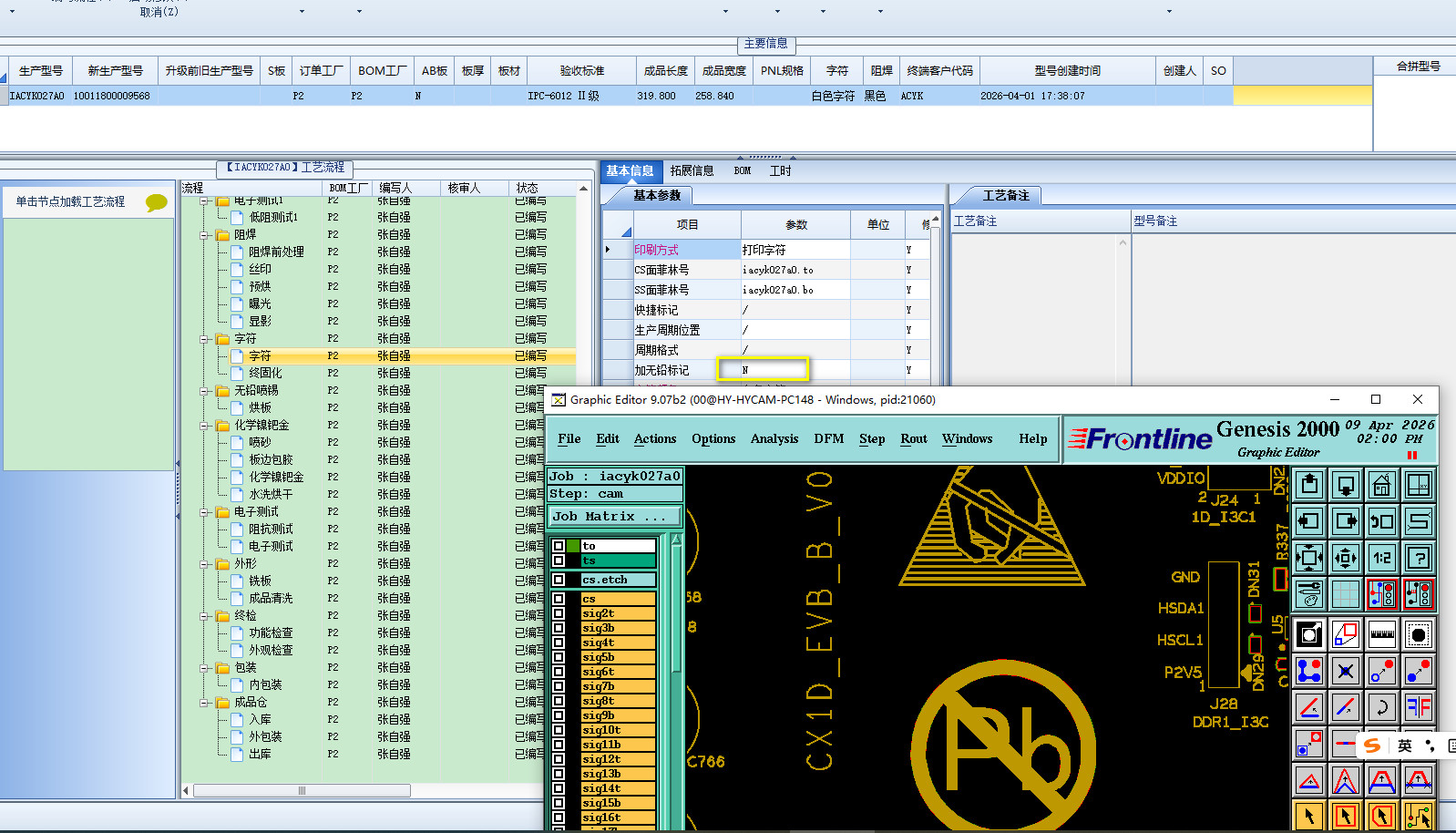Click the Home view icon in Genesis toolbar
Screen dimensions: 1456x833
(x=1382, y=486)
